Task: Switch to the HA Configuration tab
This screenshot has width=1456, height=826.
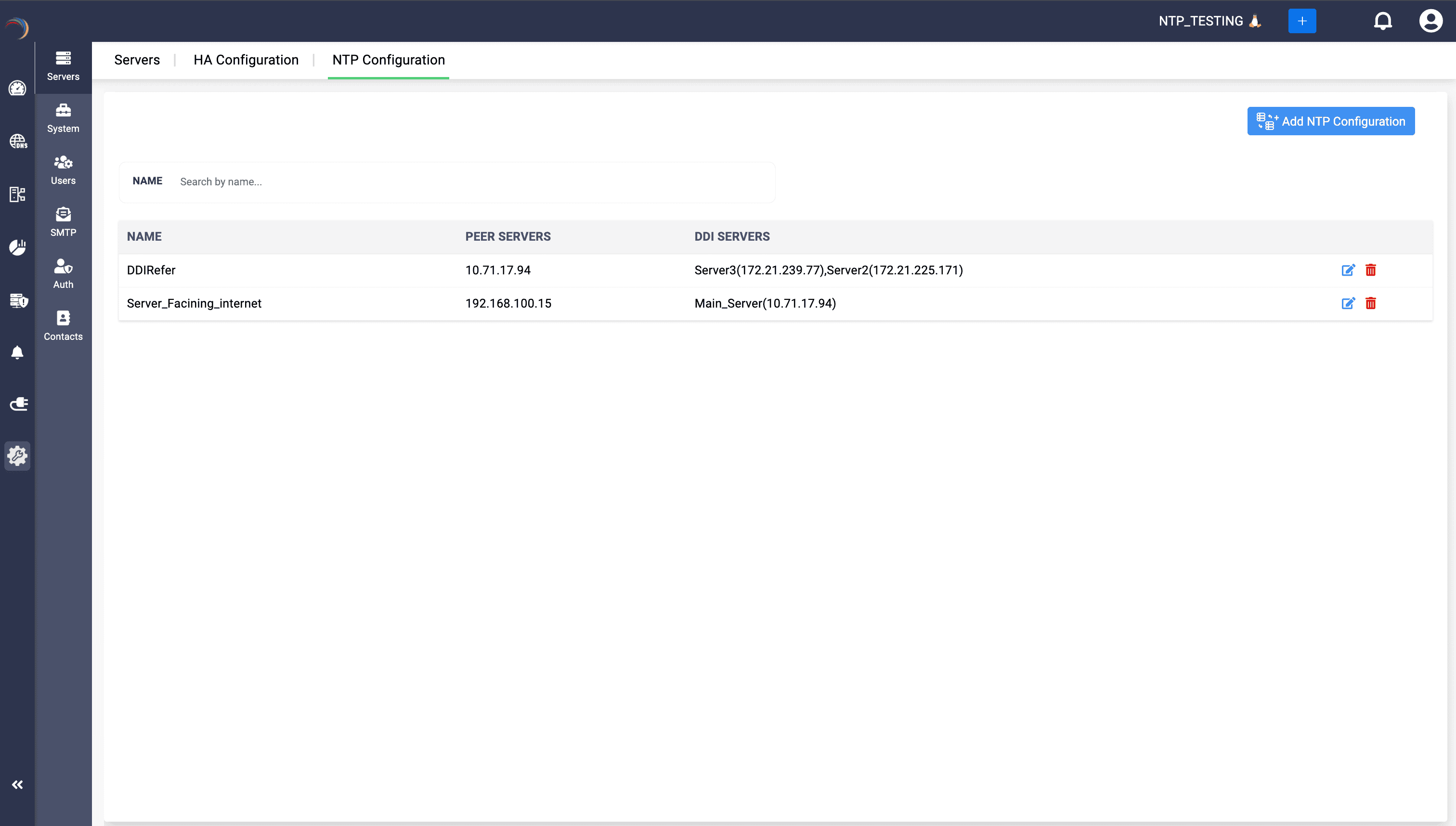Action: click(245, 60)
